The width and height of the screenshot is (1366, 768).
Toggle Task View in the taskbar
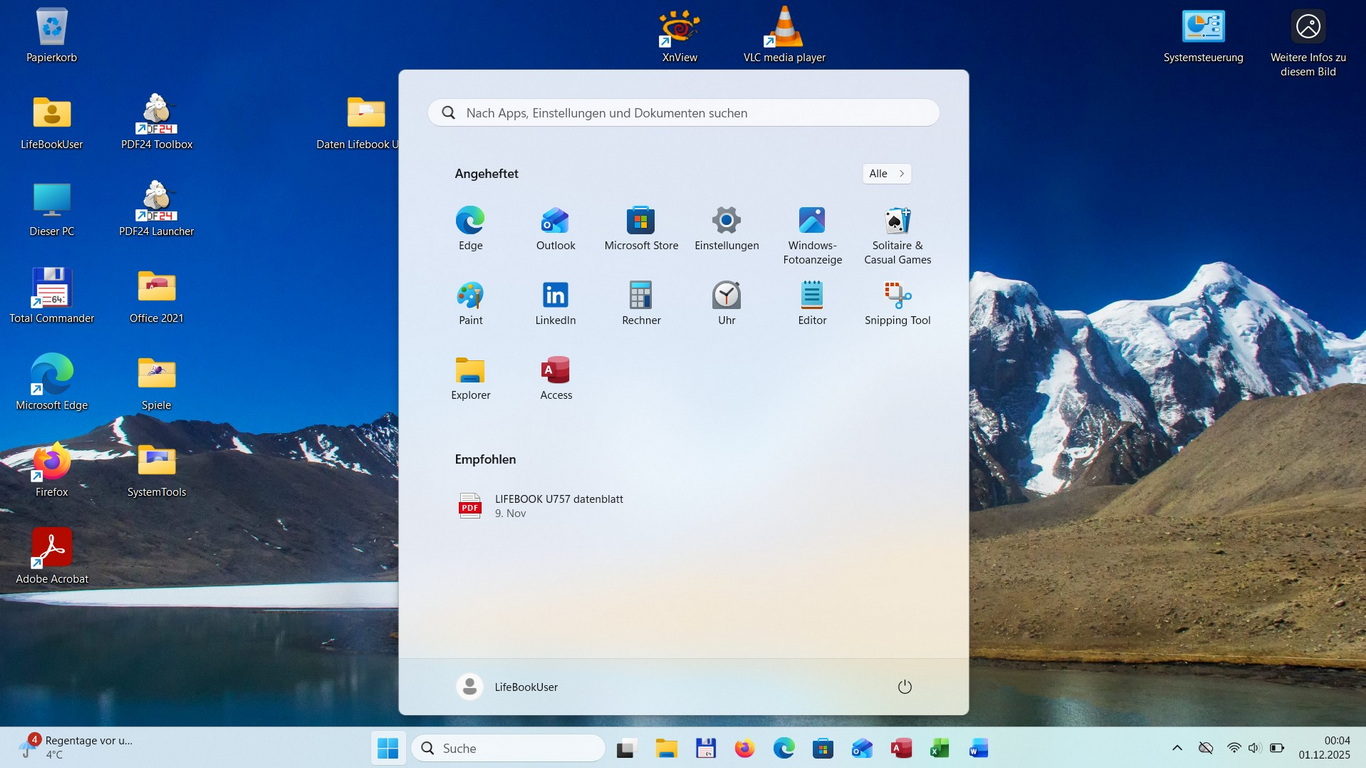coord(627,748)
